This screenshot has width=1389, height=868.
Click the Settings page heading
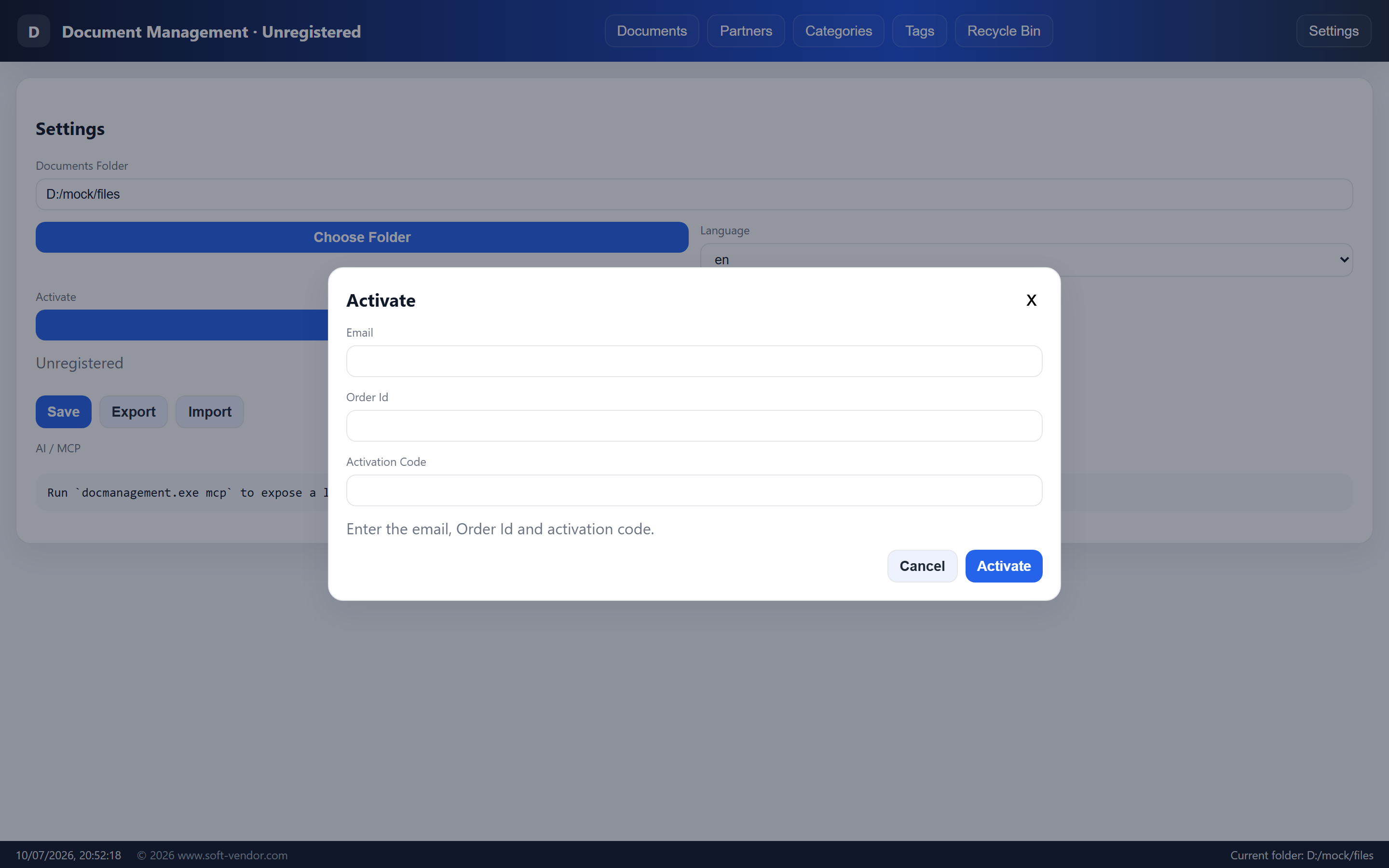[x=70, y=129]
